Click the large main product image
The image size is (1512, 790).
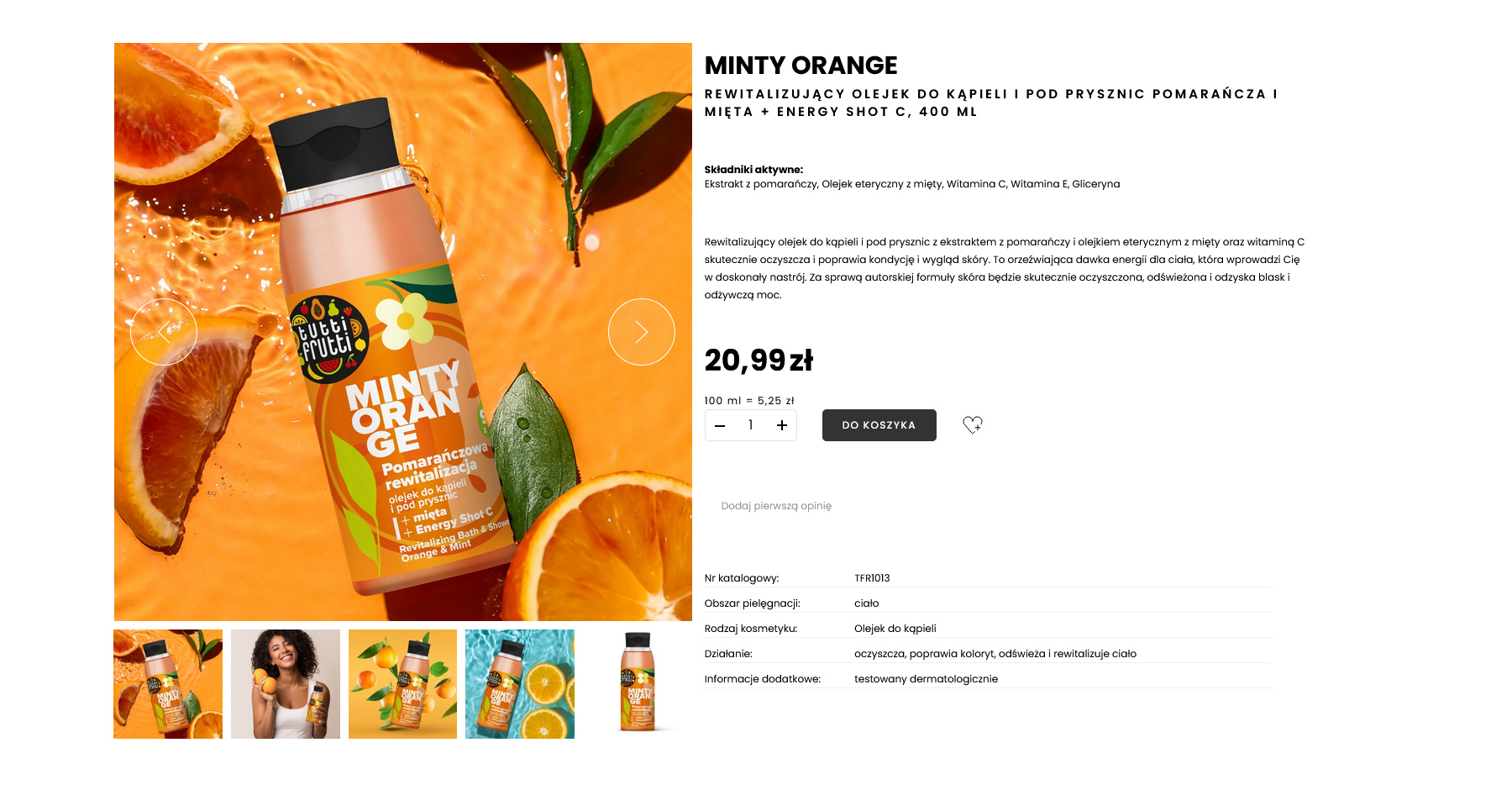(x=403, y=332)
